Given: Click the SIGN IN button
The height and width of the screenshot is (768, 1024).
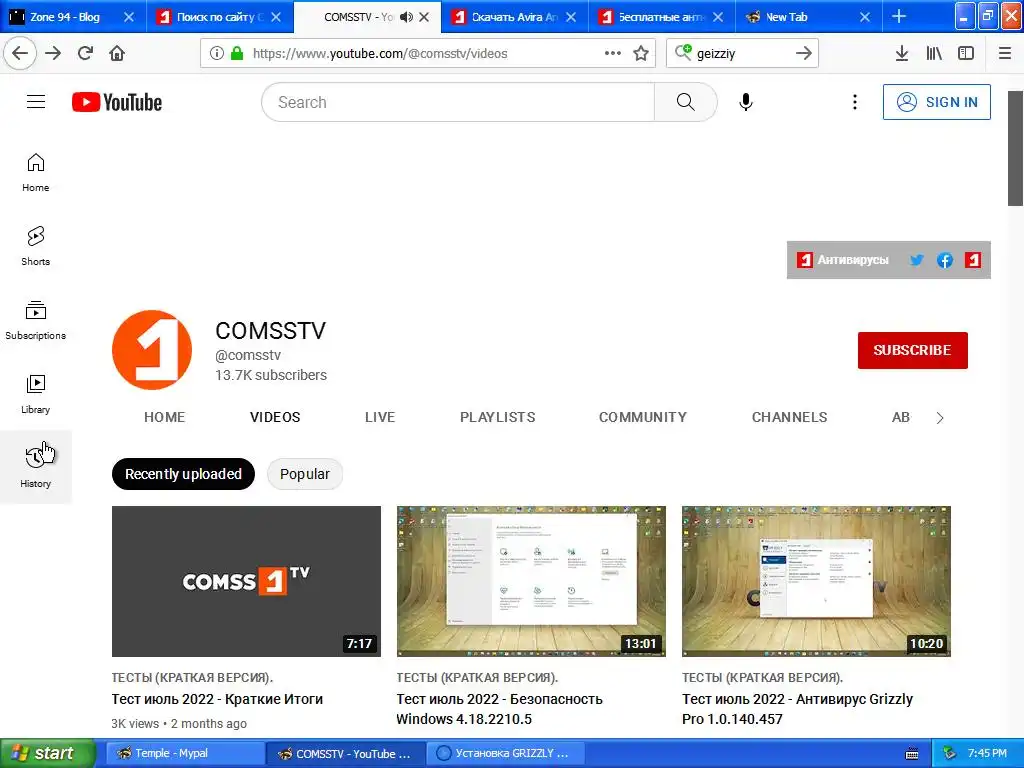Looking at the screenshot, I should (936, 102).
